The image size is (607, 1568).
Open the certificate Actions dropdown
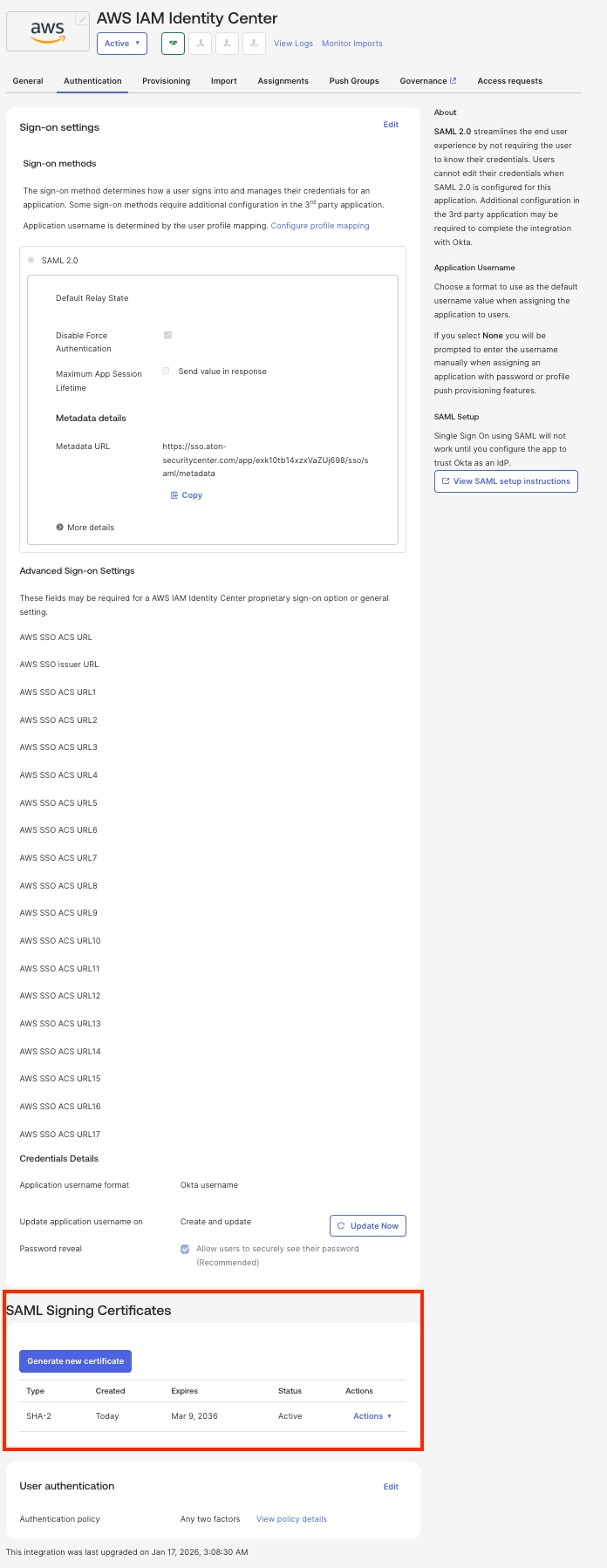point(372,1416)
